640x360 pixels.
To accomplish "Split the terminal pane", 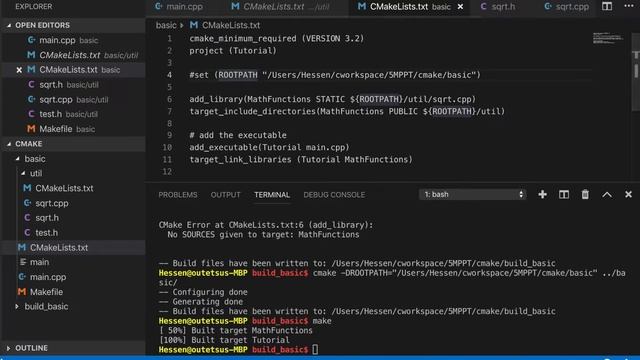I will point(564,195).
